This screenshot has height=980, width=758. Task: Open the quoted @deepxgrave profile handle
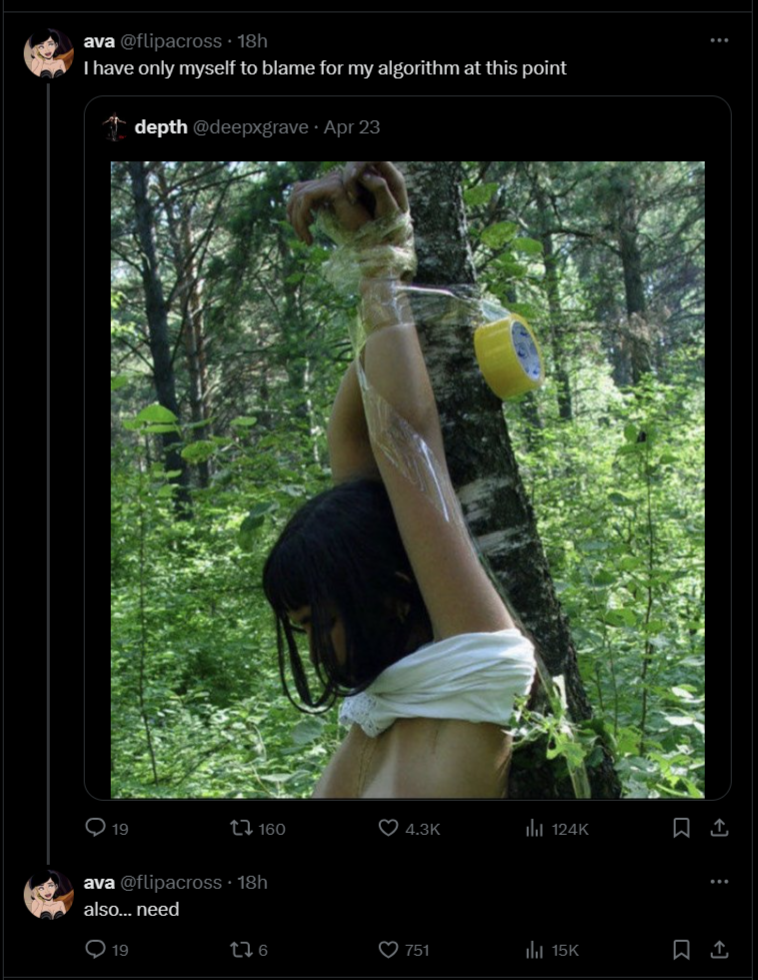pyautogui.click(x=251, y=128)
